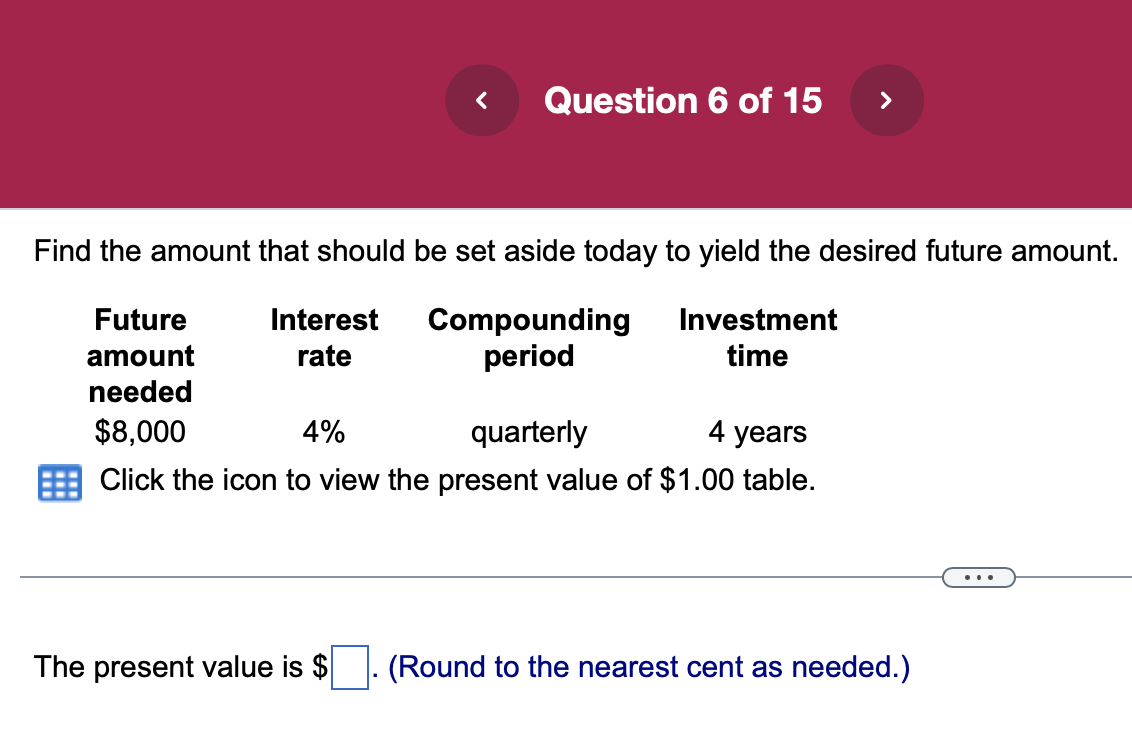
Task: Click the 'Interest rate' column heading
Action: [324, 337]
